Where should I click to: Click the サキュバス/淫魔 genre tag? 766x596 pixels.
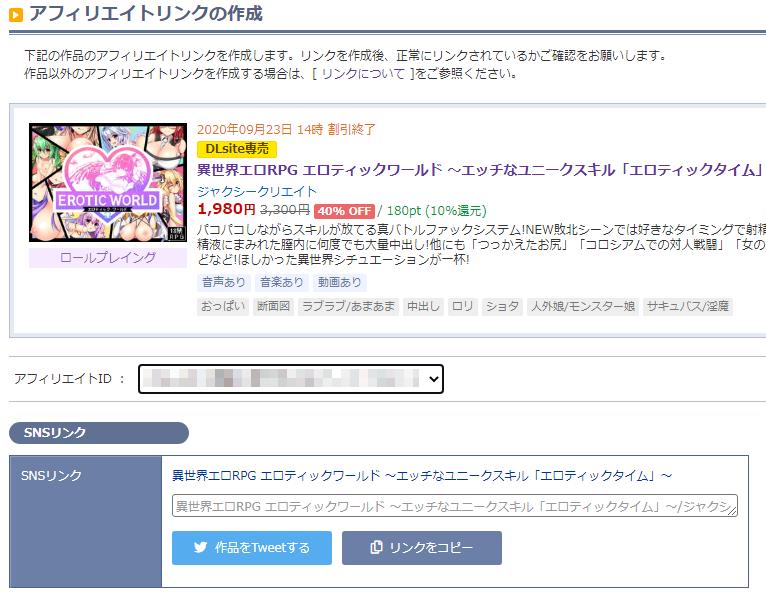click(x=688, y=306)
